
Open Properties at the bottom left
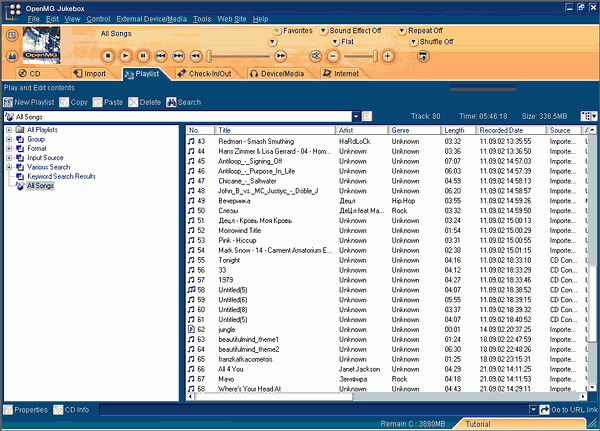(x=26, y=410)
